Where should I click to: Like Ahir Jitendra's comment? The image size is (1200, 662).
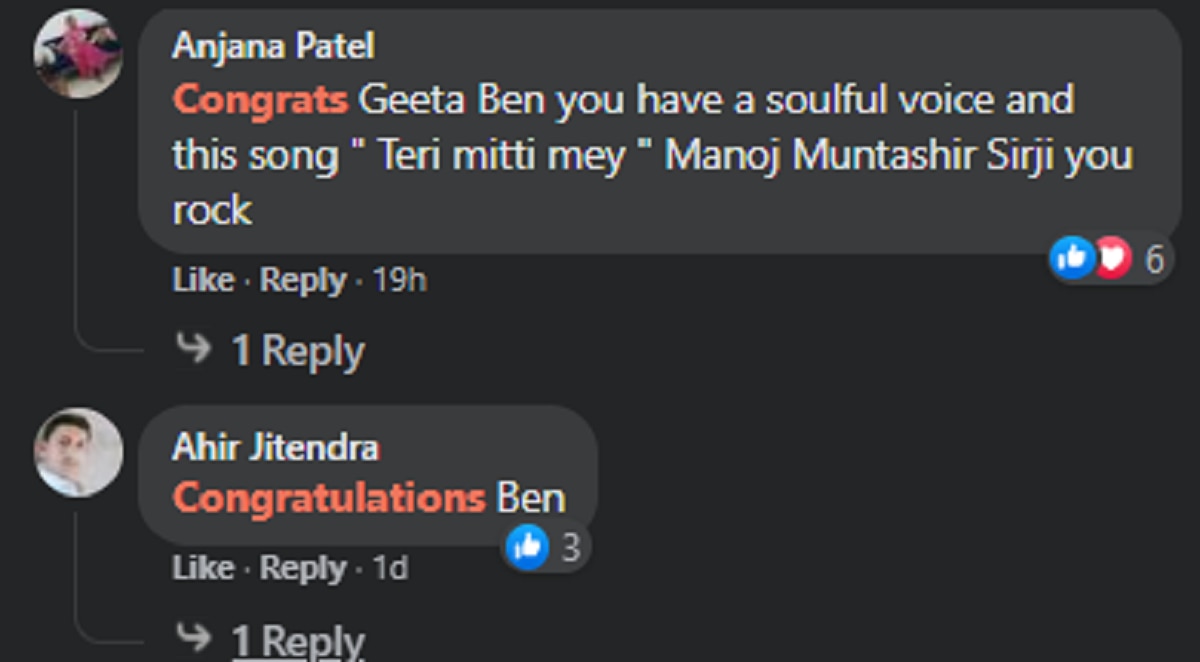pos(202,568)
